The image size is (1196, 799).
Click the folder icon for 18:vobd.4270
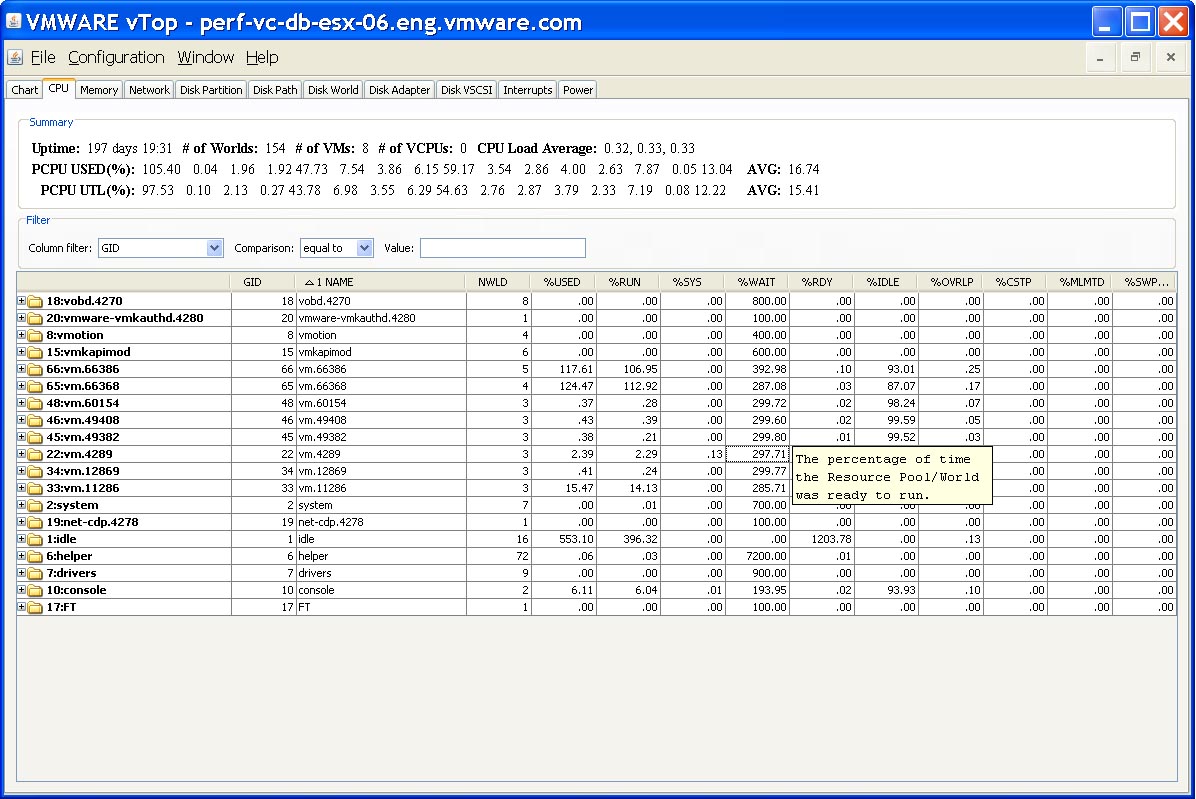pos(35,301)
